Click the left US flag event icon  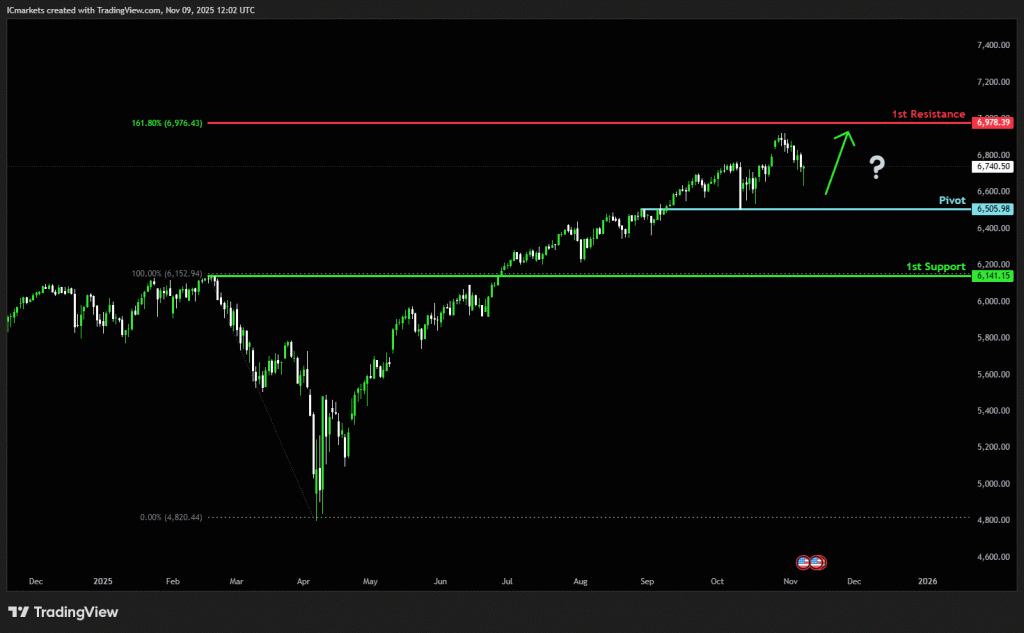(803, 562)
